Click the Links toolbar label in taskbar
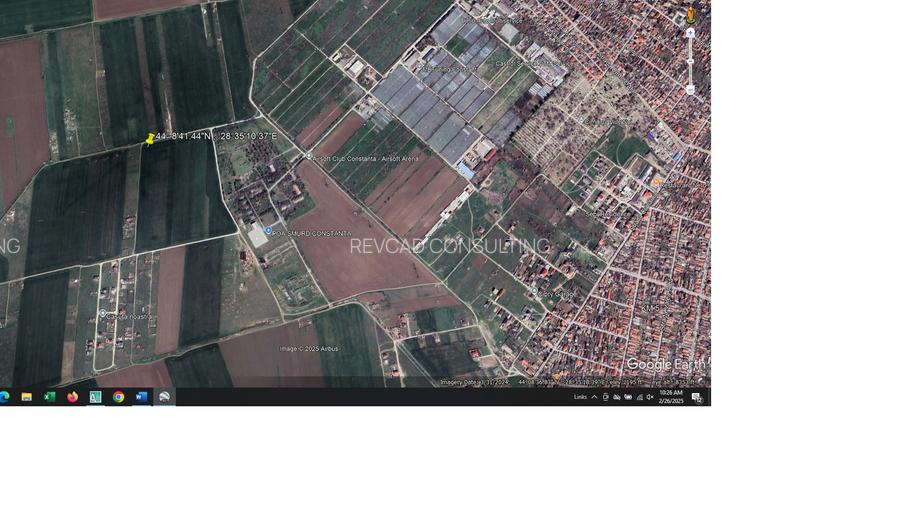 click(580, 397)
